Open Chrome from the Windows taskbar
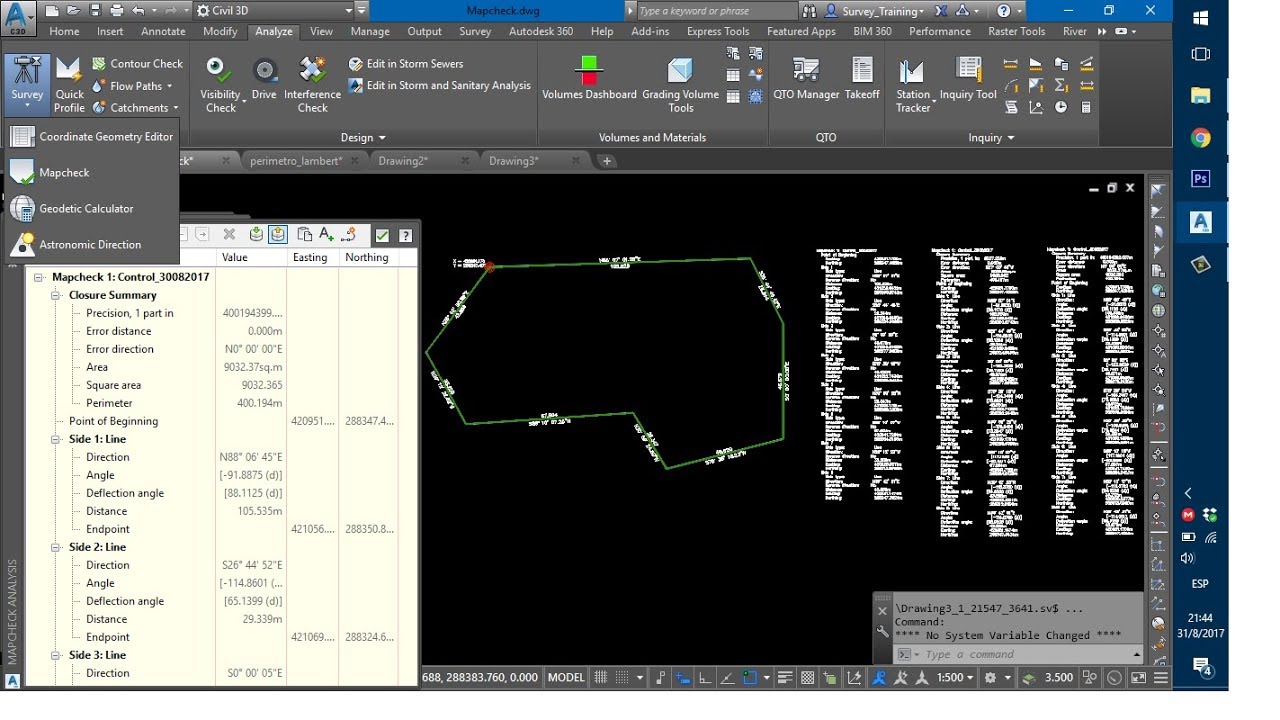 click(1201, 138)
